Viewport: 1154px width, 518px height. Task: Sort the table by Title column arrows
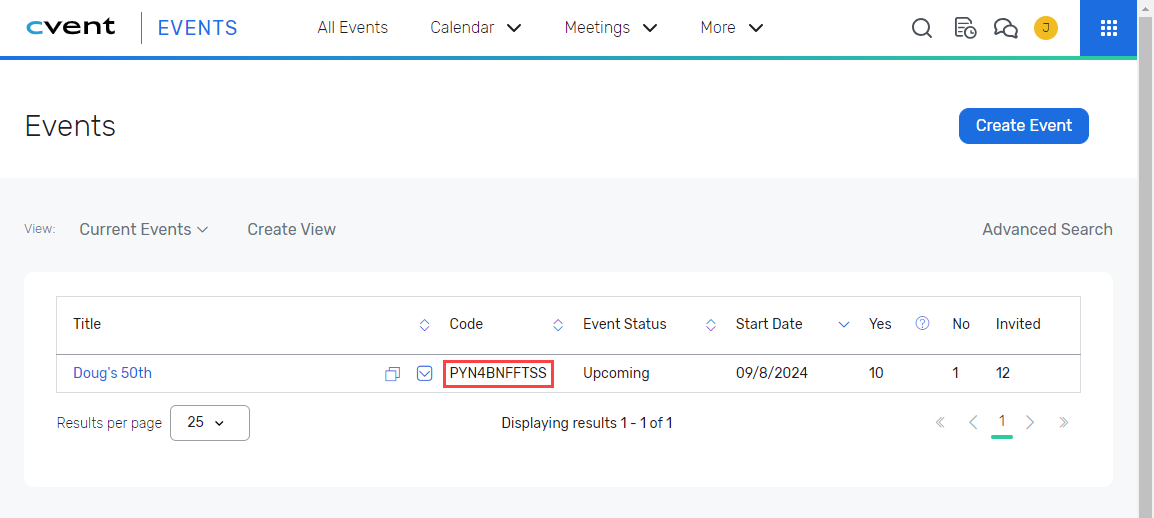pyautogui.click(x=424, y=324)
